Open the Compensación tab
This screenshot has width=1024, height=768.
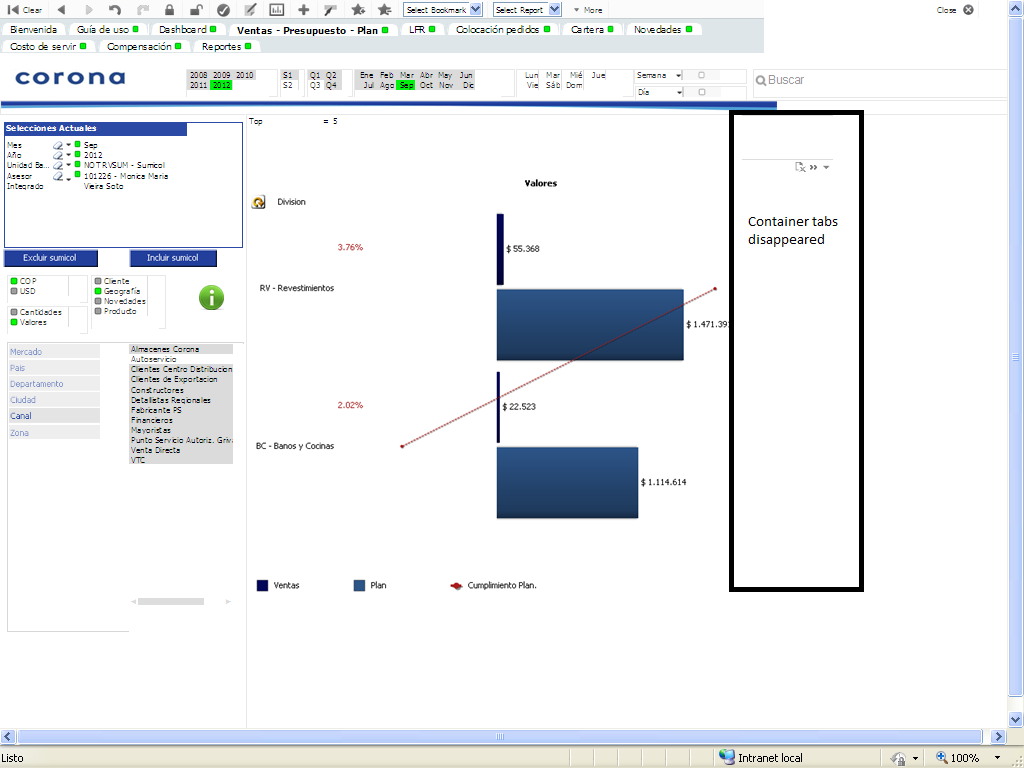tap(144, 46)
